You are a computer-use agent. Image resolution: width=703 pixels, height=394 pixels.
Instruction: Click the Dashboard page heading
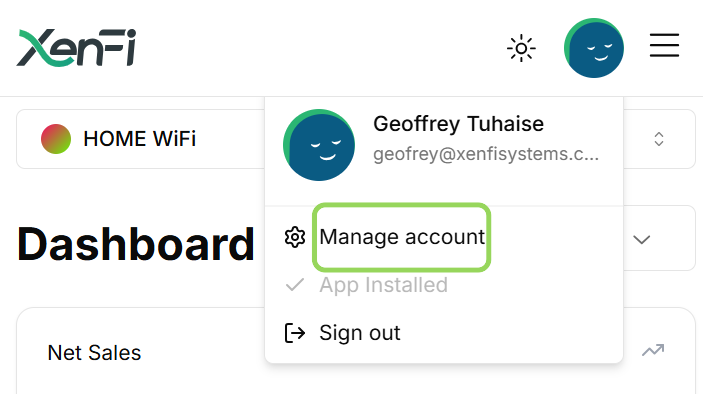[136, 244]
